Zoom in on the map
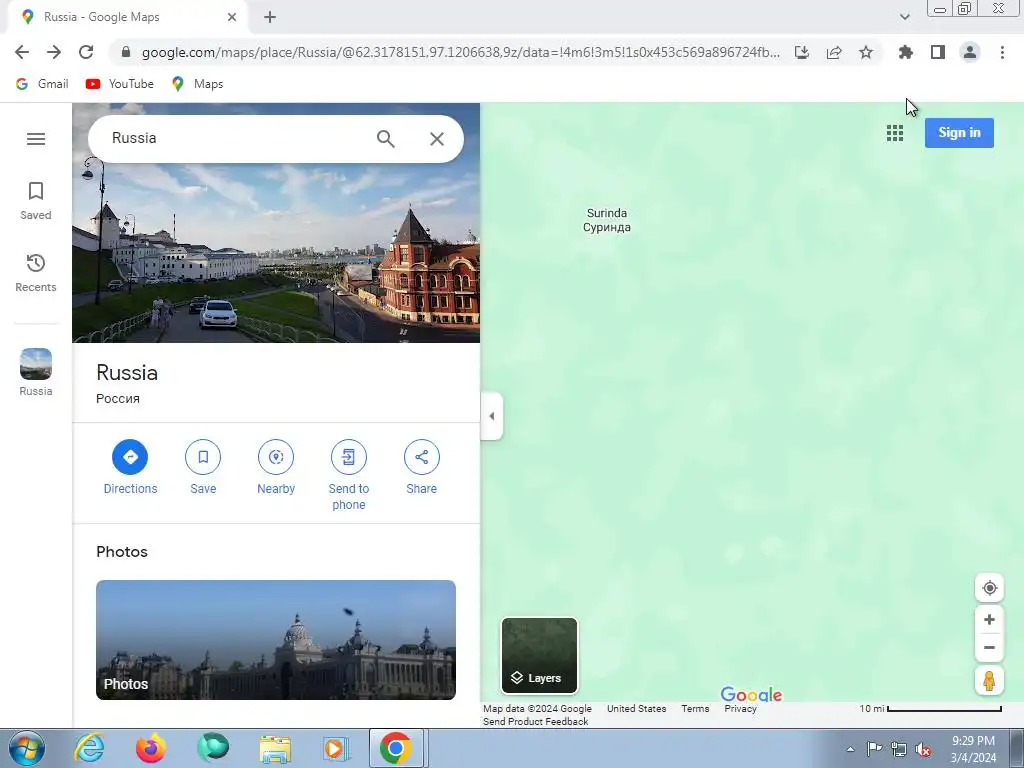Screen dimensions: 1024x768 pos(989,620)
